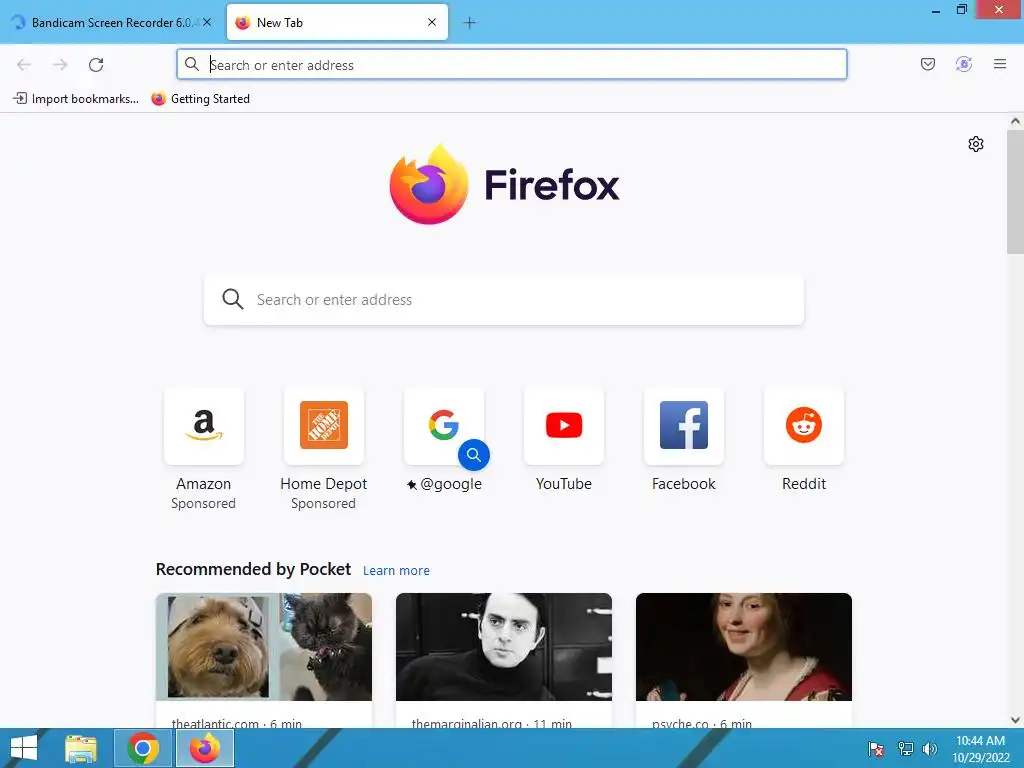Open the Firefox account icon
The image size is (1024, 768).
(963, 64)
